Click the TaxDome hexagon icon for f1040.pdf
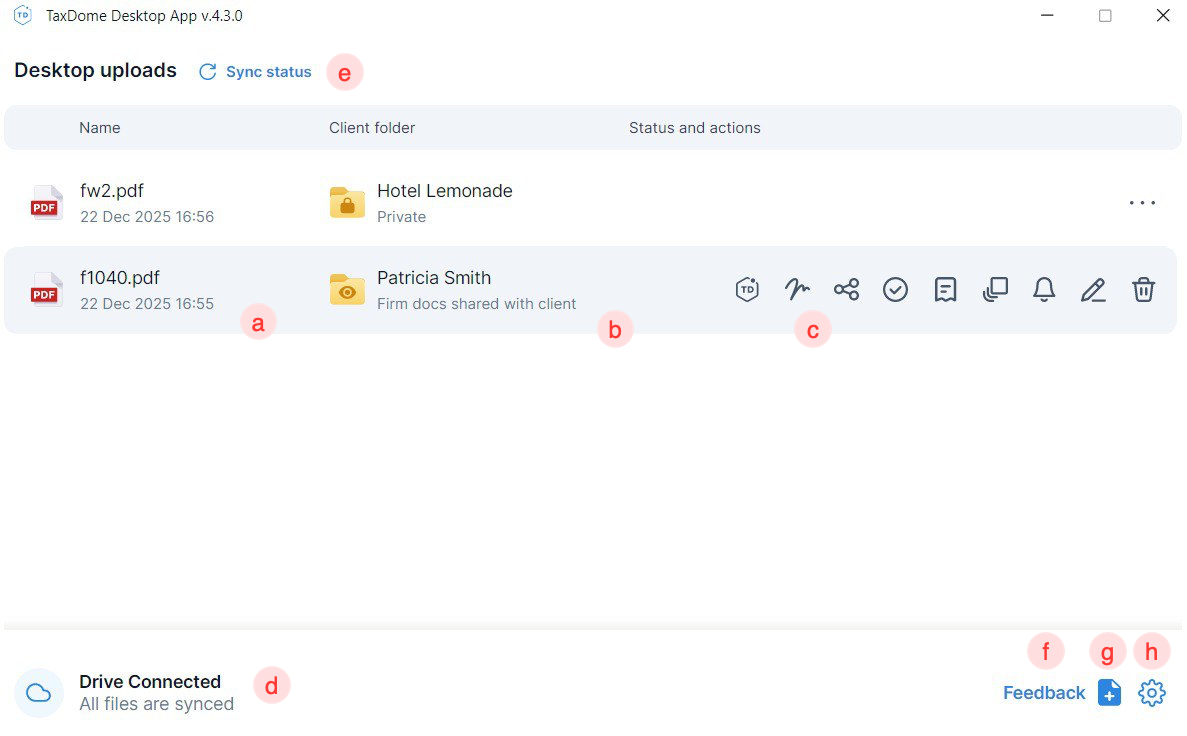Image resolution: width=1187 pixels, height=736 pixels. pyautogui.click(x=747, y=290)
